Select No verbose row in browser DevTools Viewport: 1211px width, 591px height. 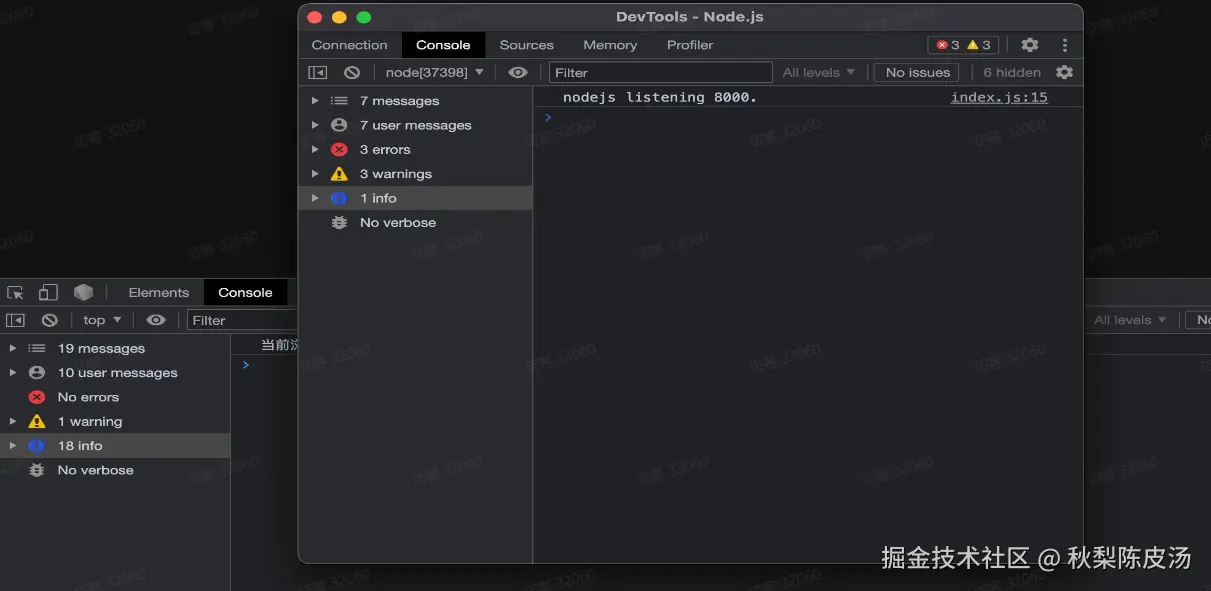pyautogui.click(x=115, y=470)
